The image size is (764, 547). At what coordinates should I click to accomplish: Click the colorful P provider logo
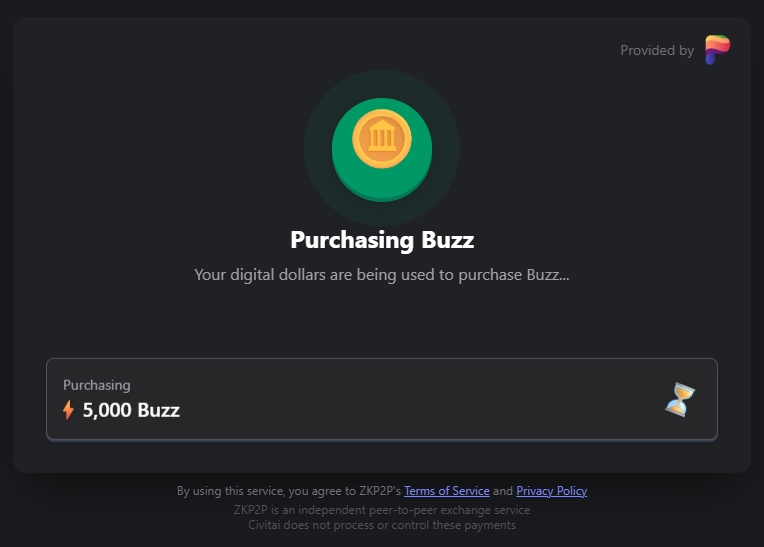(717, 49)
